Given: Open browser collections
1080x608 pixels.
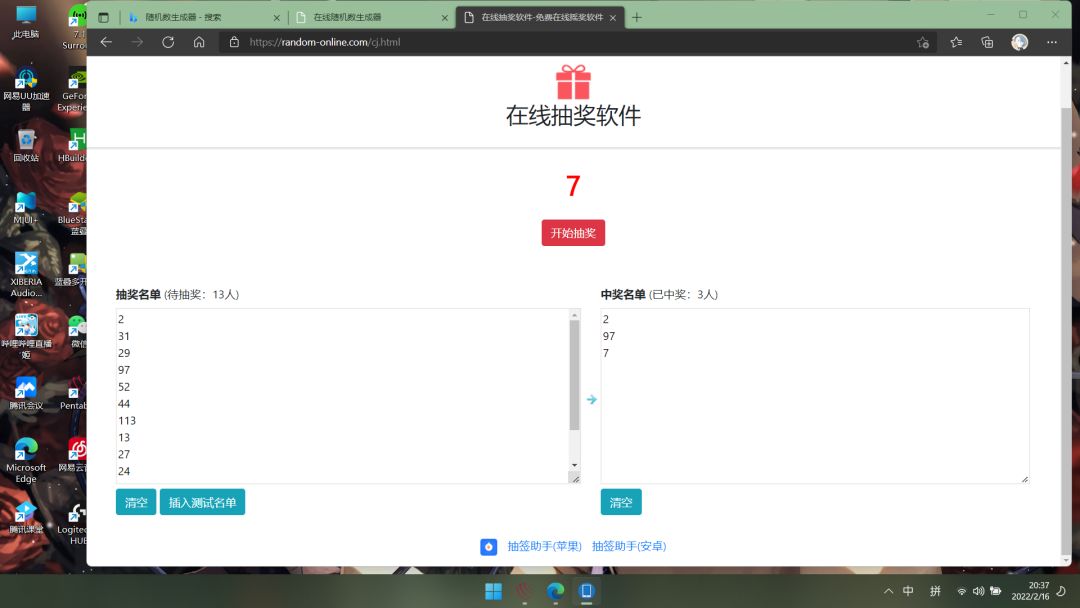Looking at the screenshot, I should coord(987,42).
